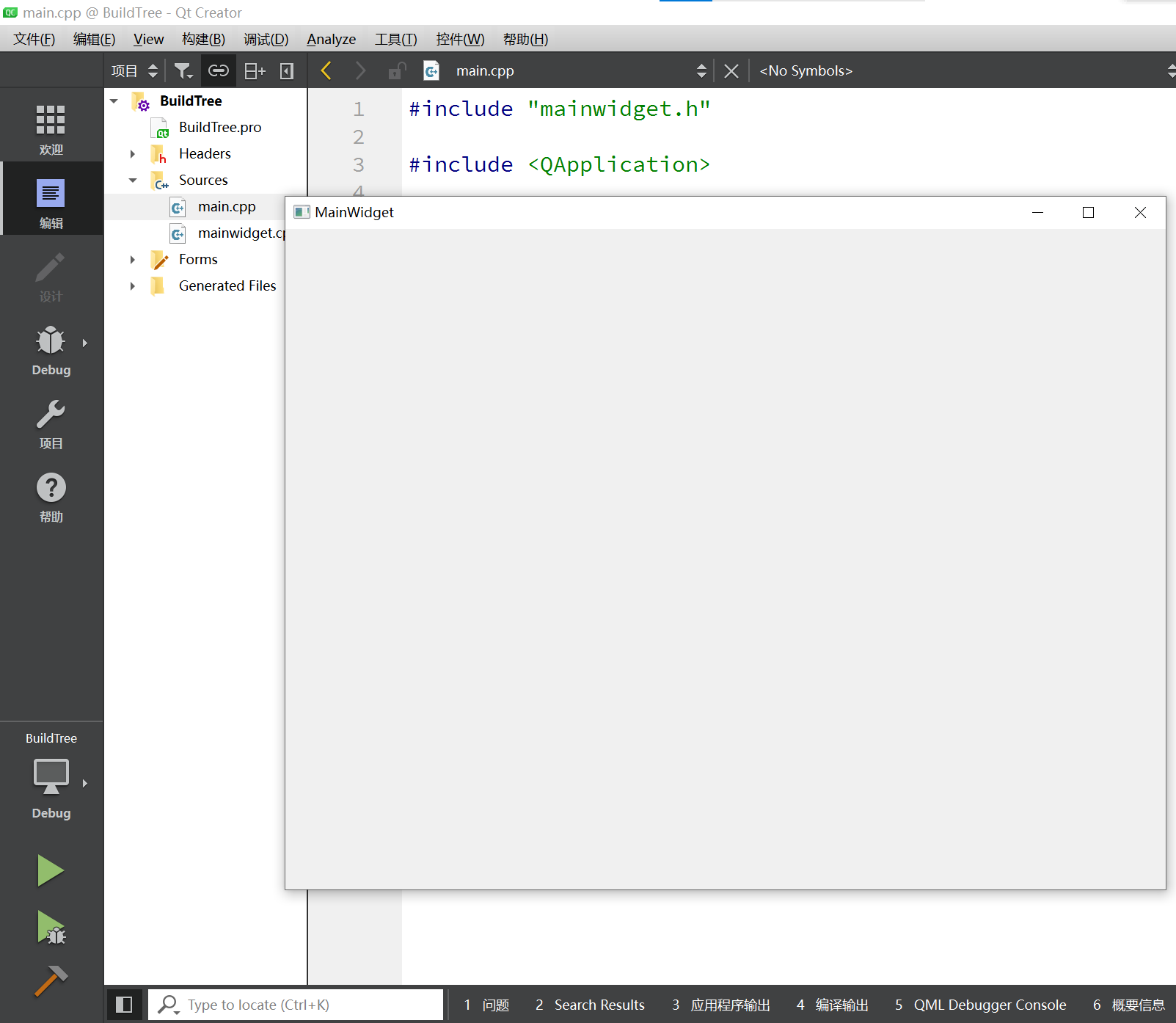Open the 编译输出 pane
This screenshot has height=1023, width=1176.
833,1005
